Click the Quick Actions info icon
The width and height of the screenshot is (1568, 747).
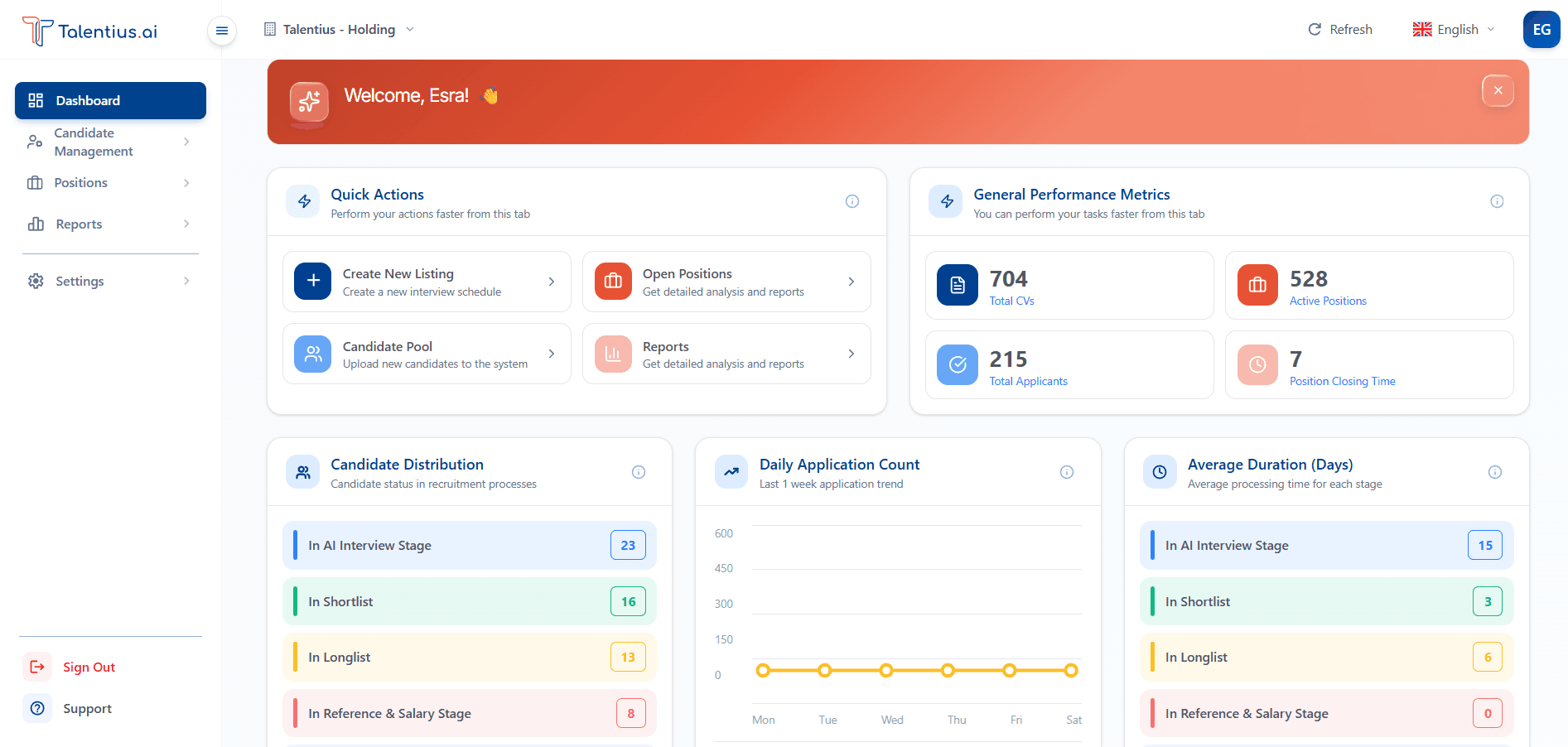tap(852, 201)
